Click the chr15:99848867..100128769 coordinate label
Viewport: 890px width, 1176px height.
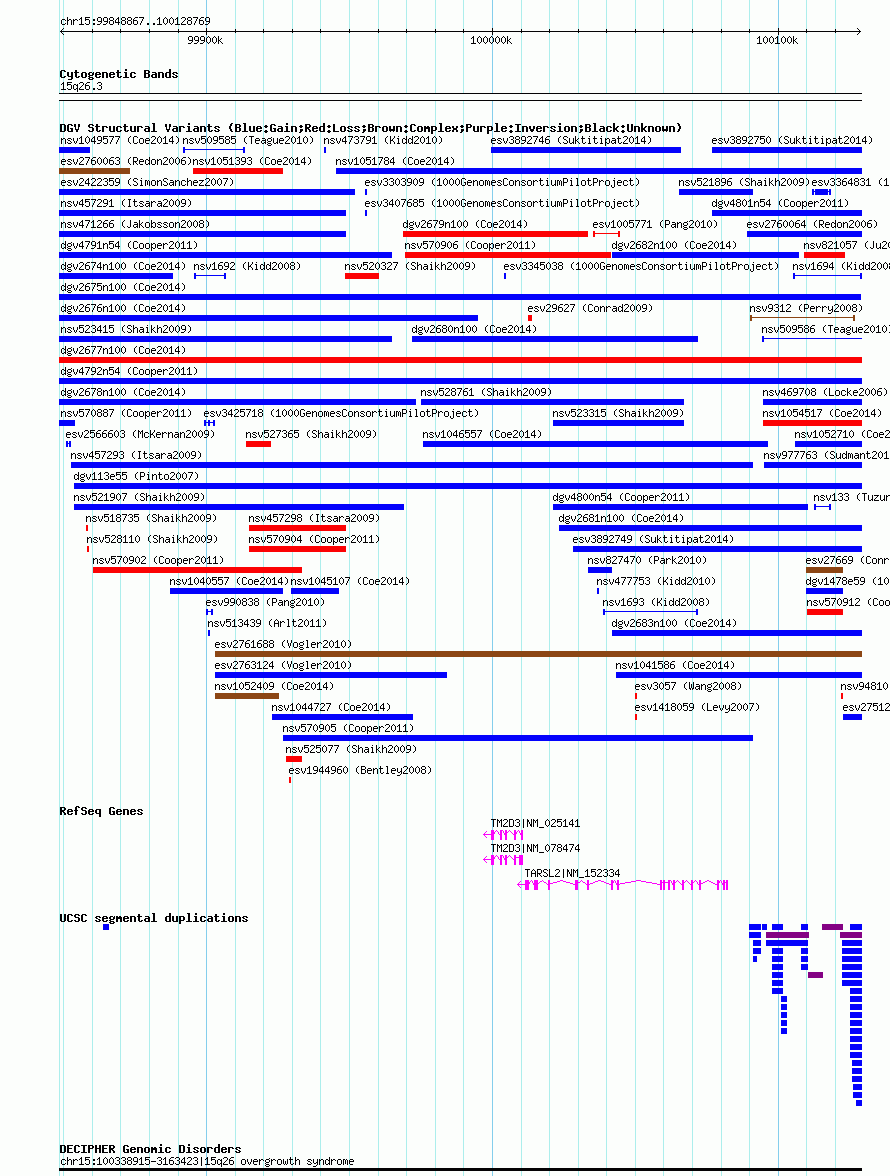135,21
